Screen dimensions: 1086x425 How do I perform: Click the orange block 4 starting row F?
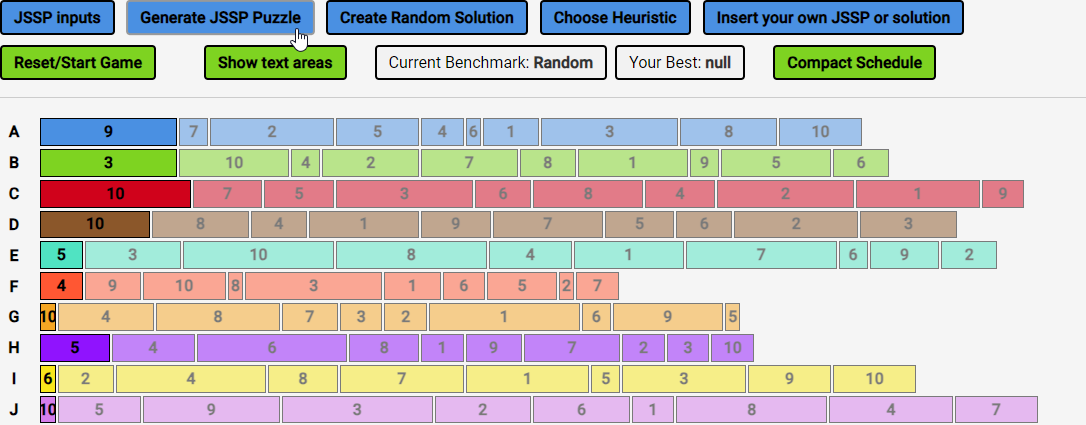pos(62,287)
